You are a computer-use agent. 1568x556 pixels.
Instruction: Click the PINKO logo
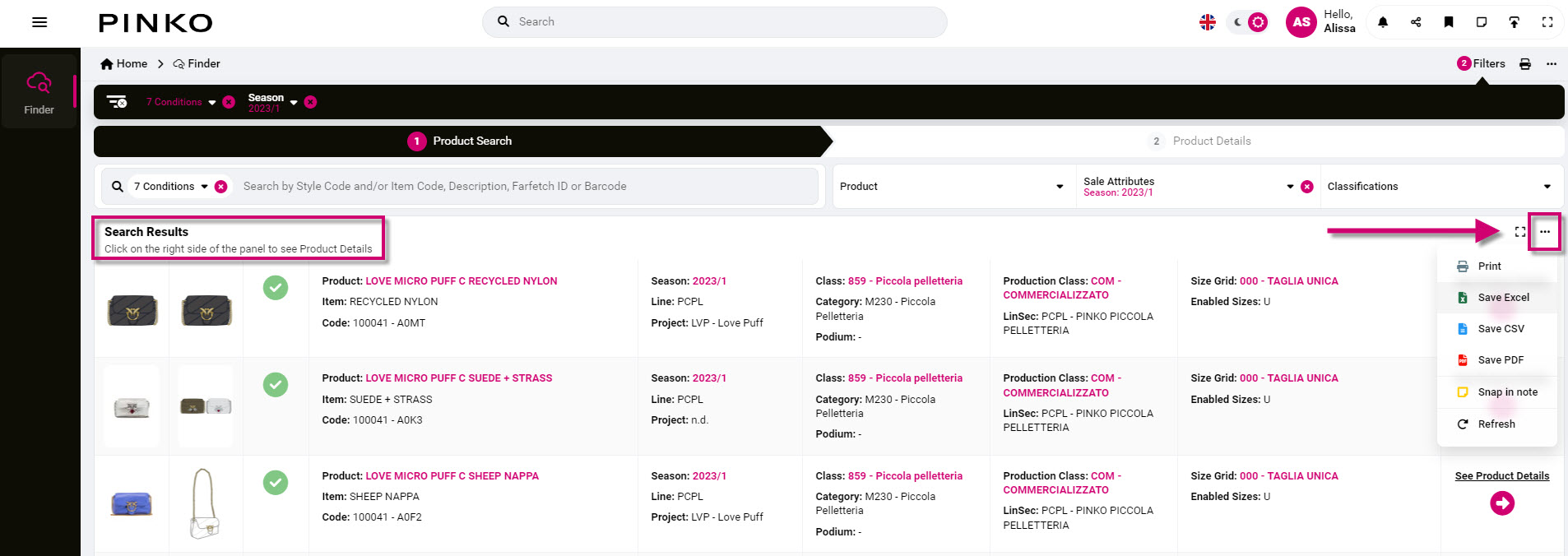tap(155, 23)
